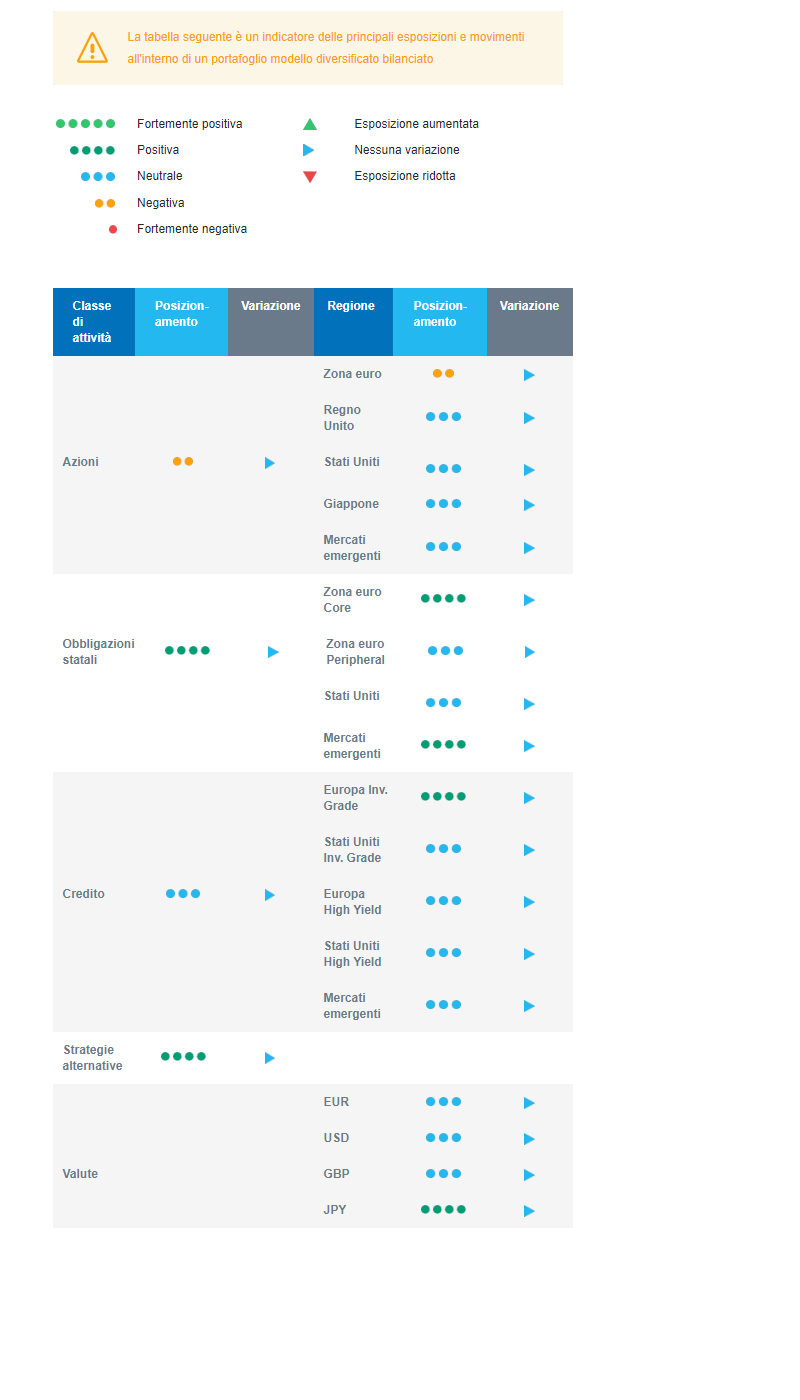Click the Azioni variation arrow
The height and width of the screenshot is (1400, 800).
click(x=270, y=463)
